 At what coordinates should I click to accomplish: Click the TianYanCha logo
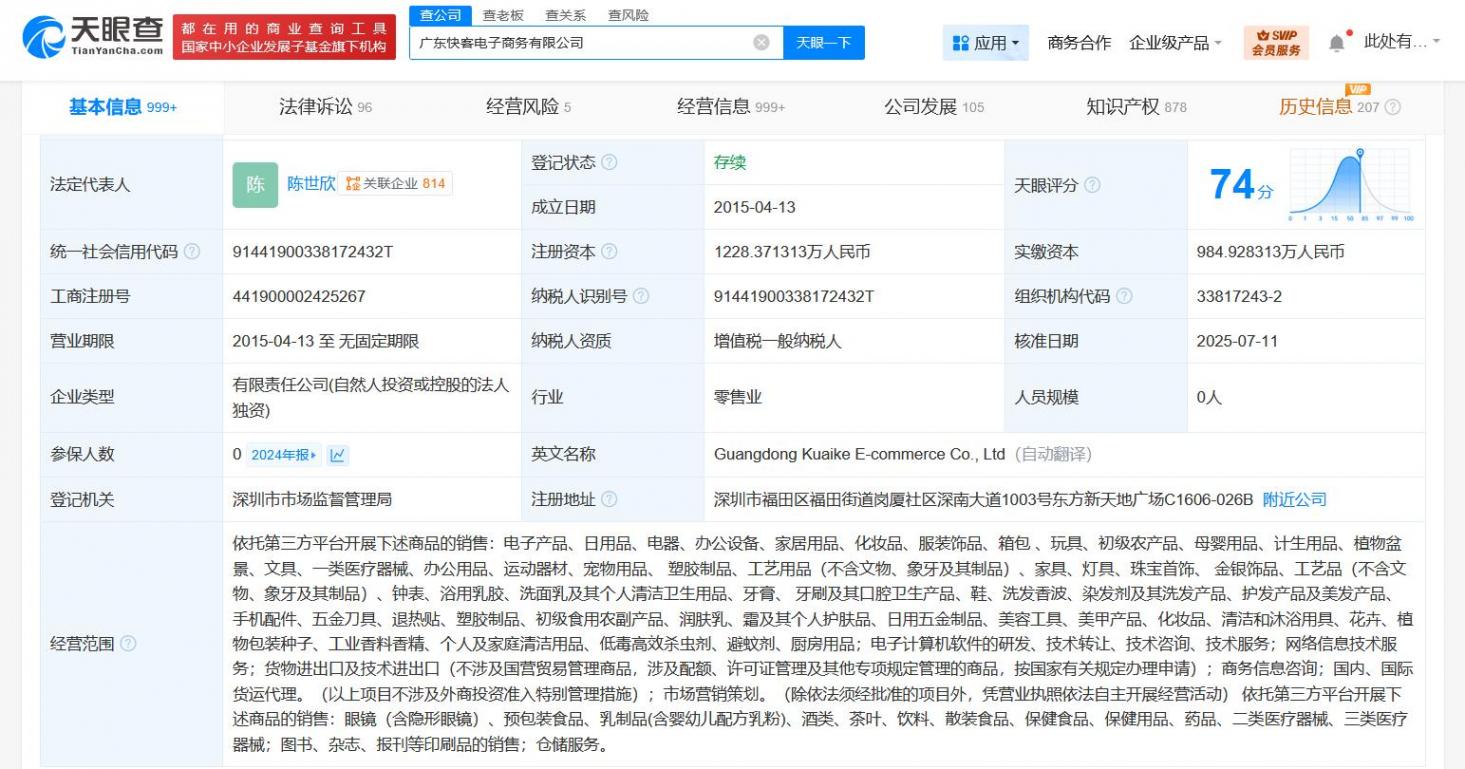[x=93, y=38]
